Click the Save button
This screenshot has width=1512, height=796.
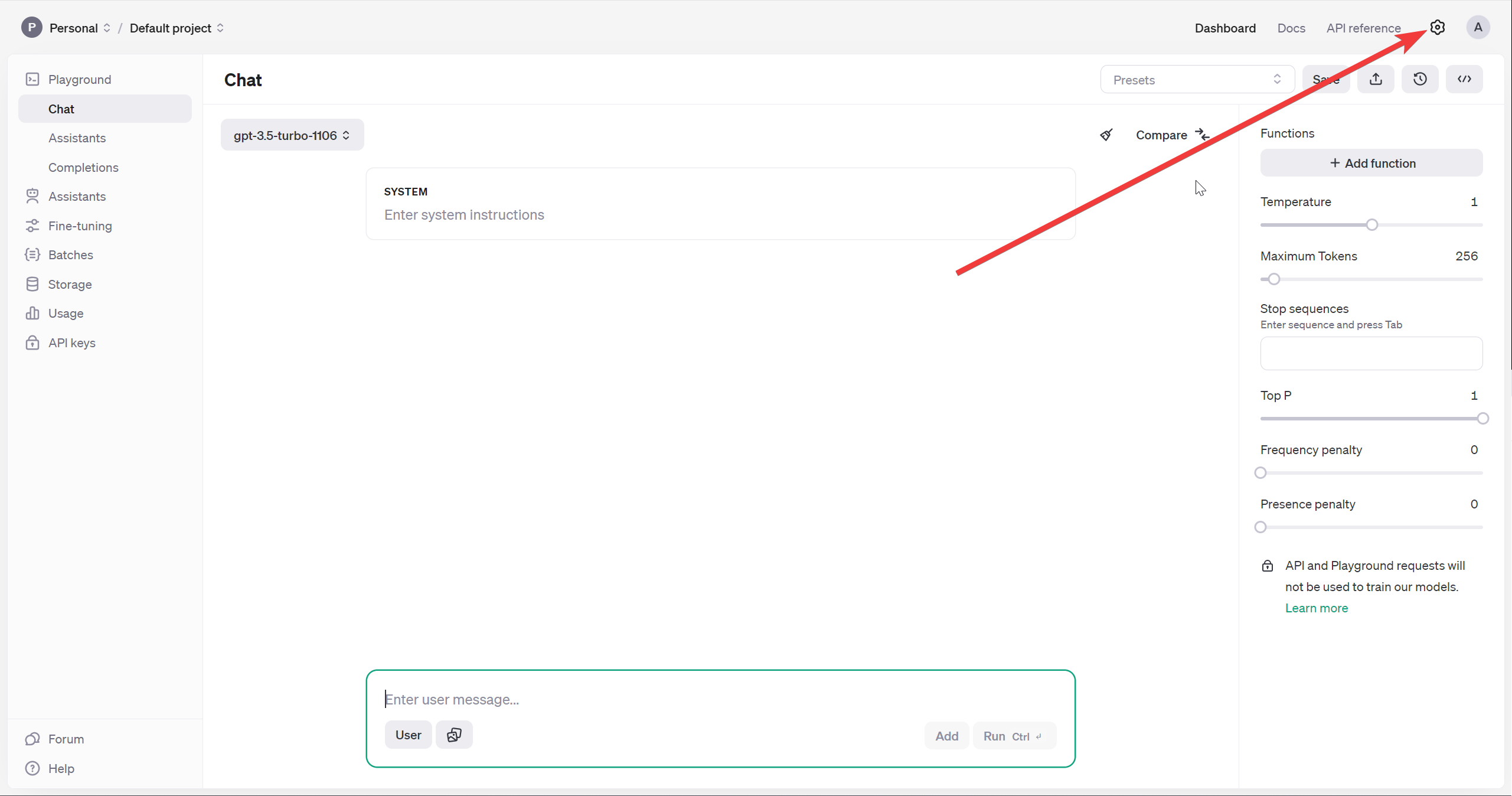1325,79
